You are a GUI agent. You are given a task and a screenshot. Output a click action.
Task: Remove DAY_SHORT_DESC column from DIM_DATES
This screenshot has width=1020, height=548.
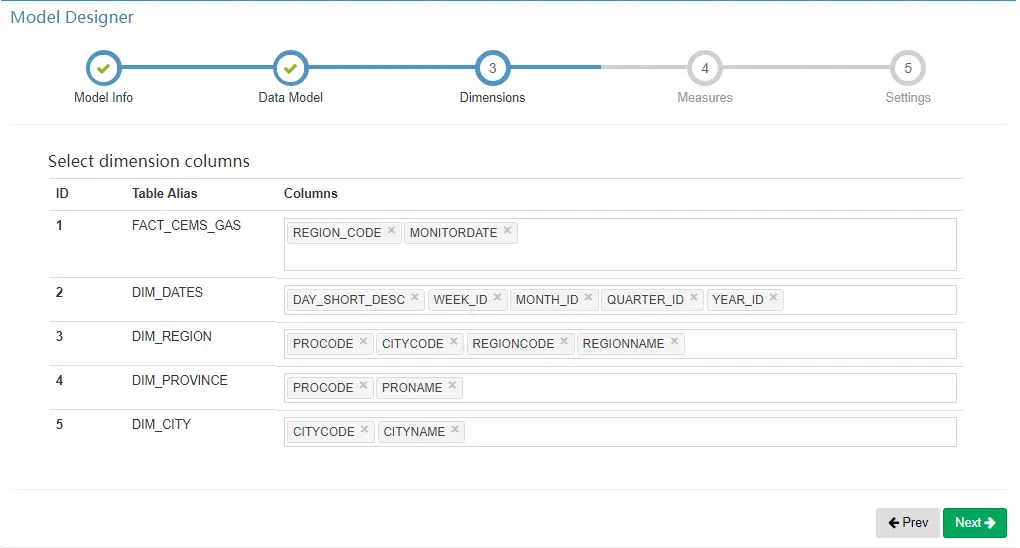click(x=415, y=297)
